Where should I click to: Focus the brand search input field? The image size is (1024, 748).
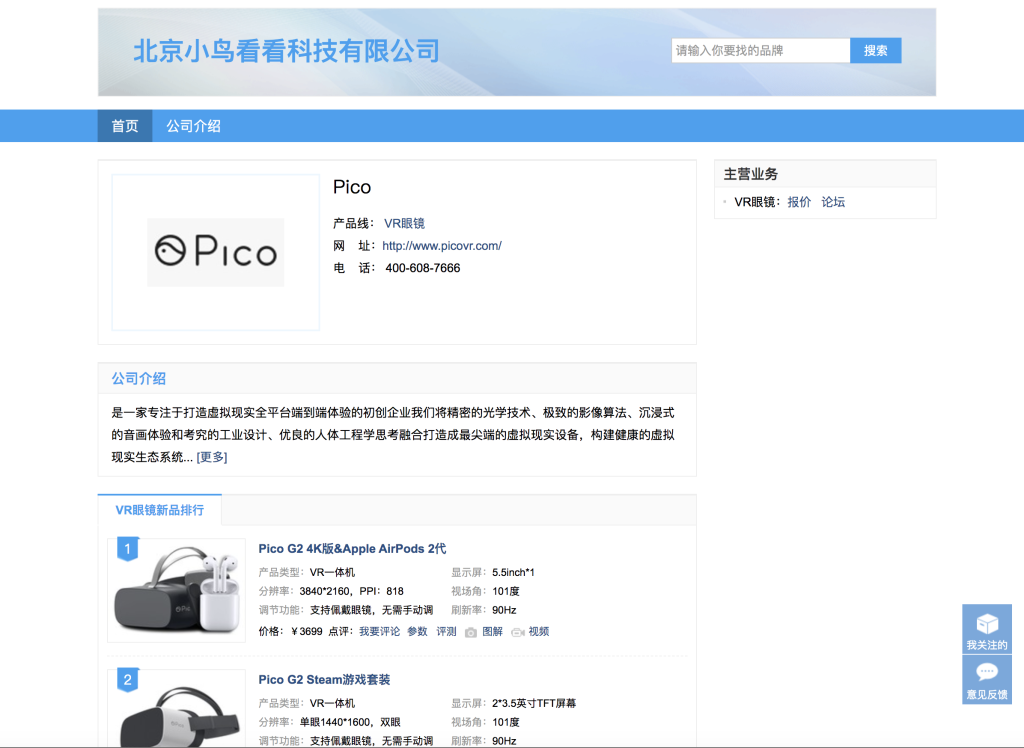coord(761,51)
